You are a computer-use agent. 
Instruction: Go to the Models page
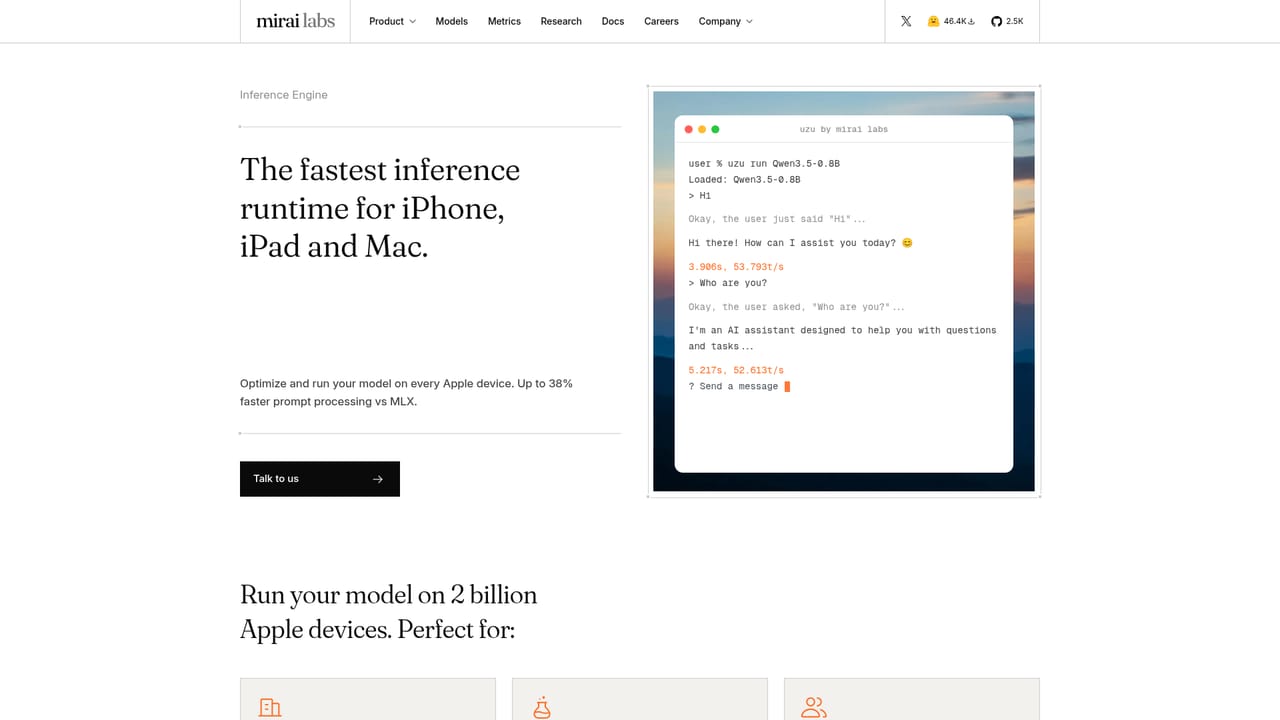pyautogui.click(x=452, y=21)
